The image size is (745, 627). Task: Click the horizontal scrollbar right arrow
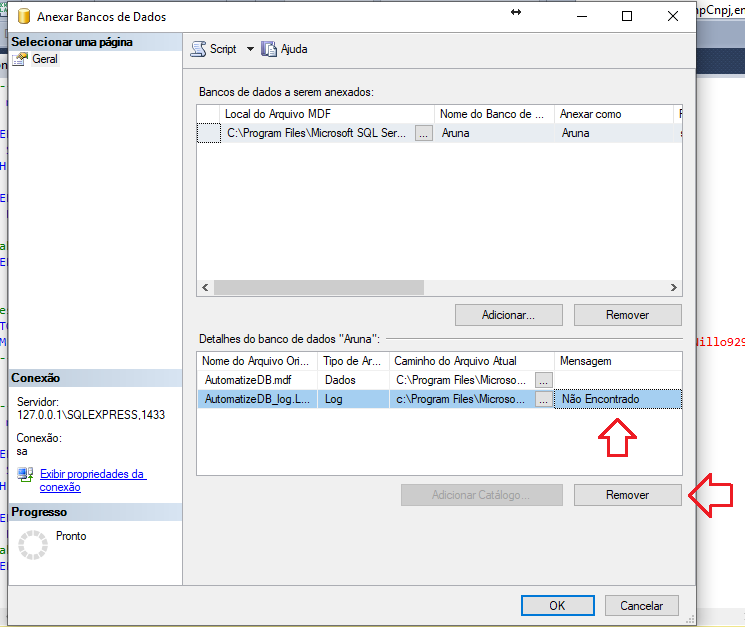point(673,287)
